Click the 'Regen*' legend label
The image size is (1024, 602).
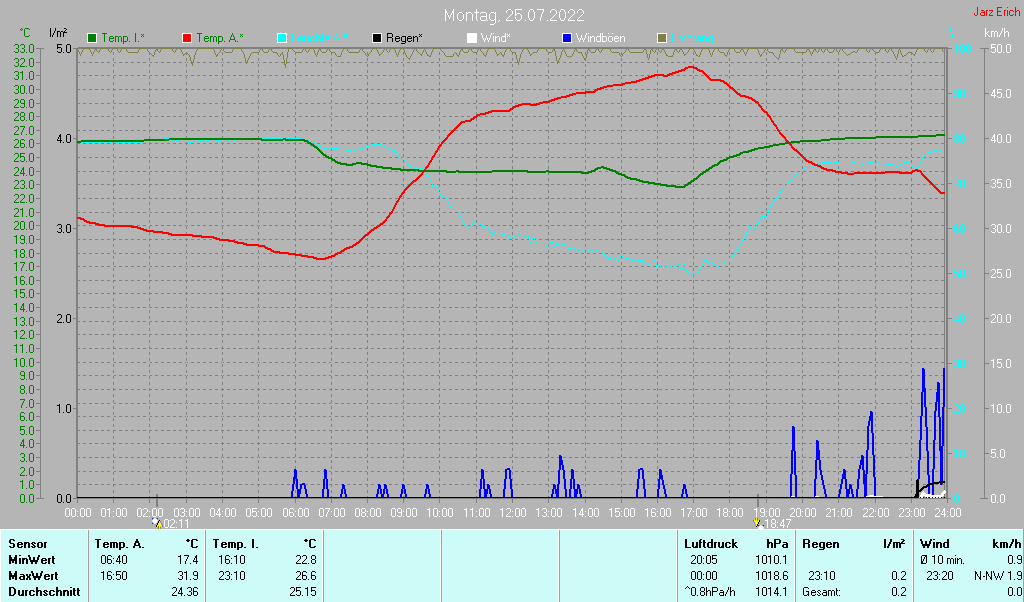tap(404, 39)
